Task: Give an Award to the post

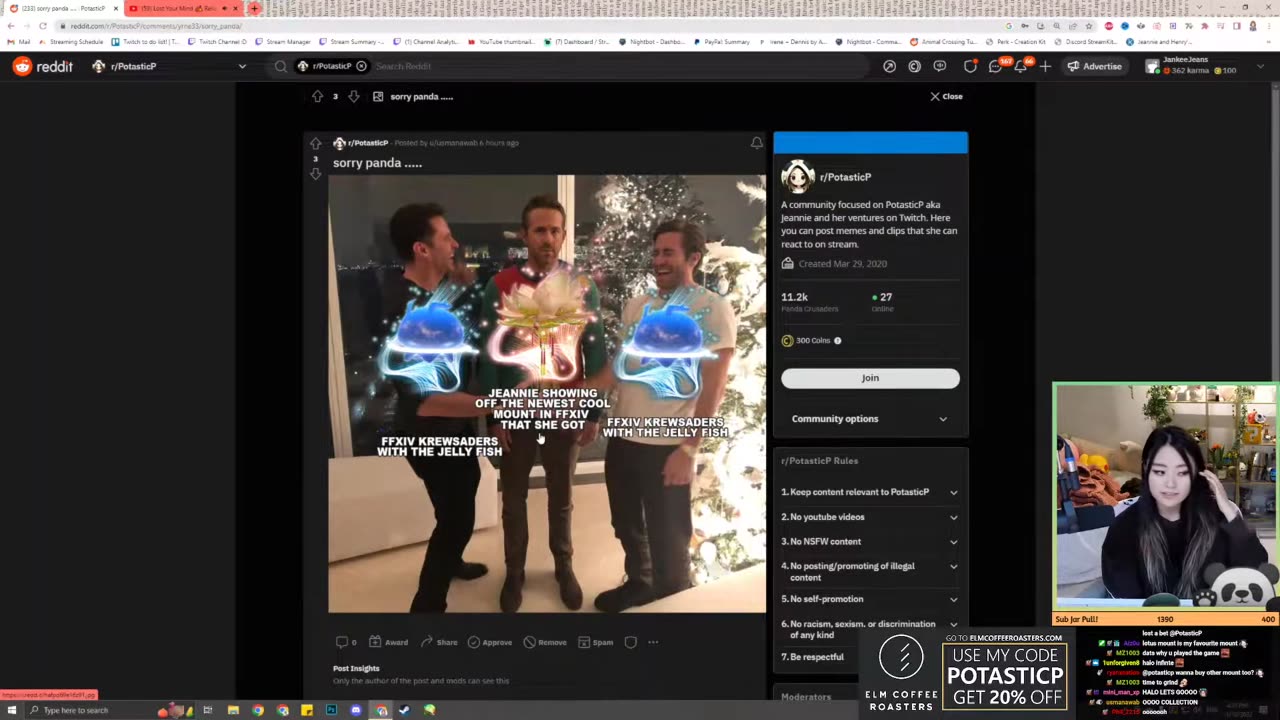Action: [x=388, y=642]
